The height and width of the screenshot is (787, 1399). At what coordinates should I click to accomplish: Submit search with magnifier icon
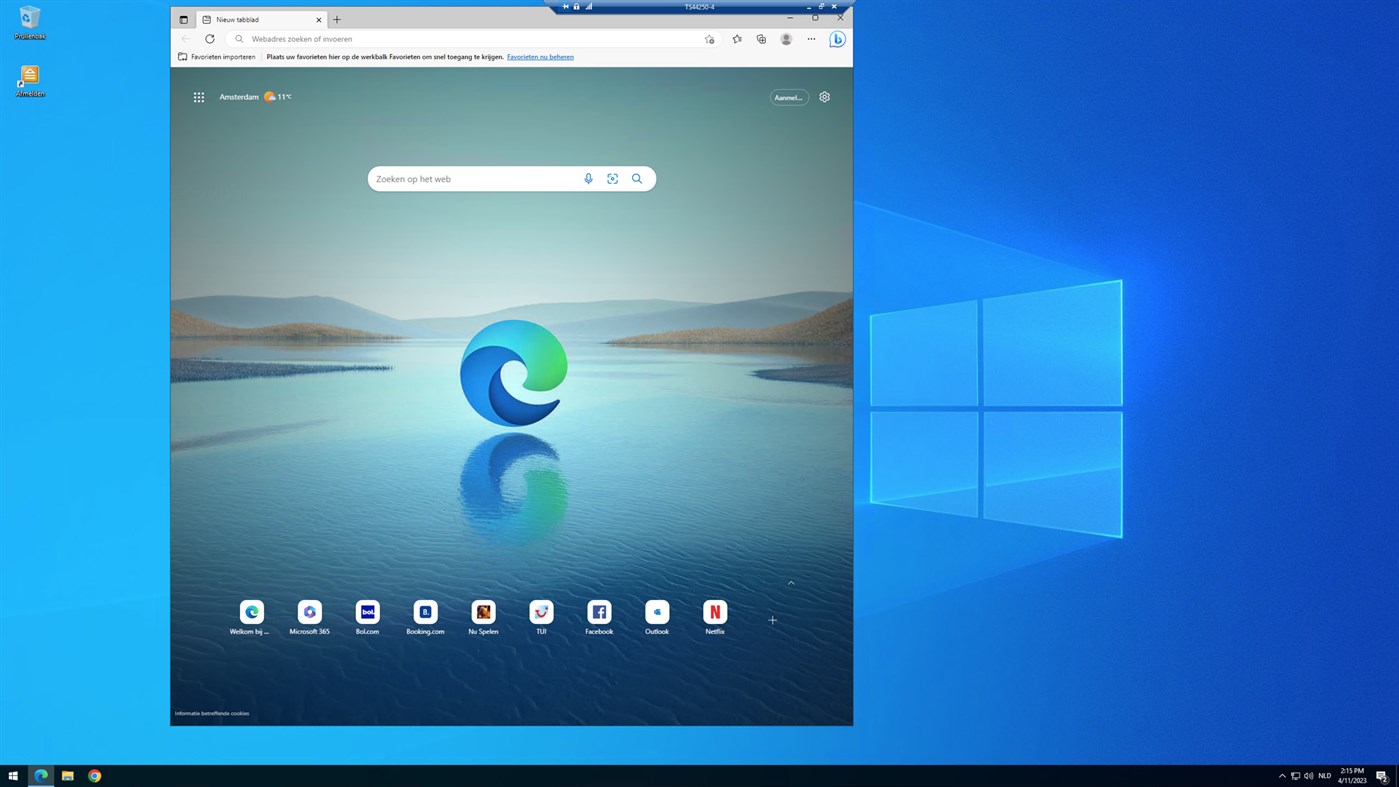[637, 179]
